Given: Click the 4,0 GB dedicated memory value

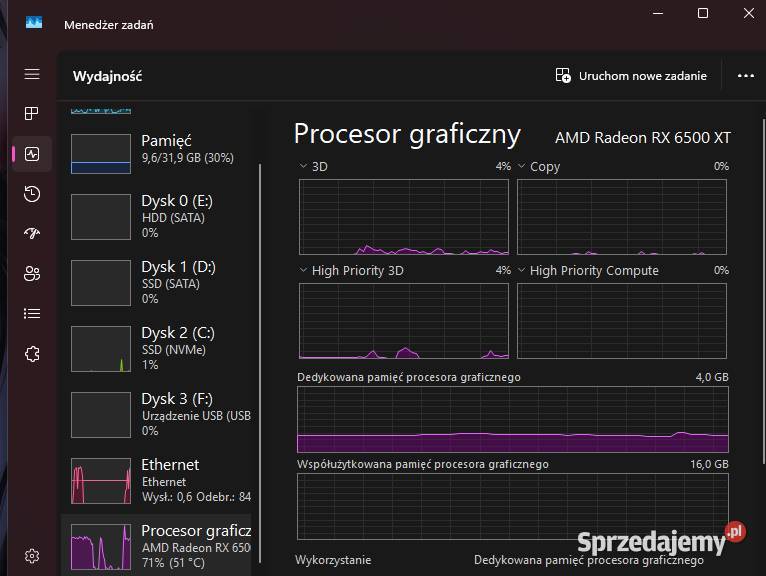Looking at the screenshot, I should tap(712, 377).
